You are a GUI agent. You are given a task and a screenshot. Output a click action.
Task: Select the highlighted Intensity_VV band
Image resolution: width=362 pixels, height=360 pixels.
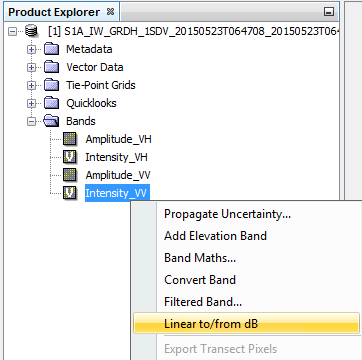click(117, 193)
